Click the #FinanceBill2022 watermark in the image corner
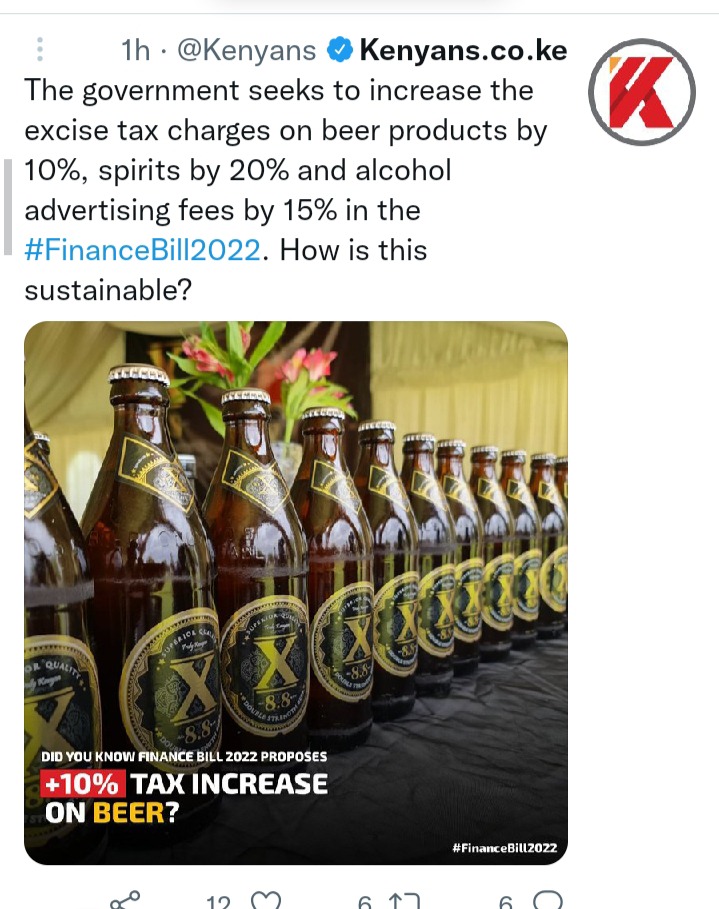 click(x=504, y=848)
